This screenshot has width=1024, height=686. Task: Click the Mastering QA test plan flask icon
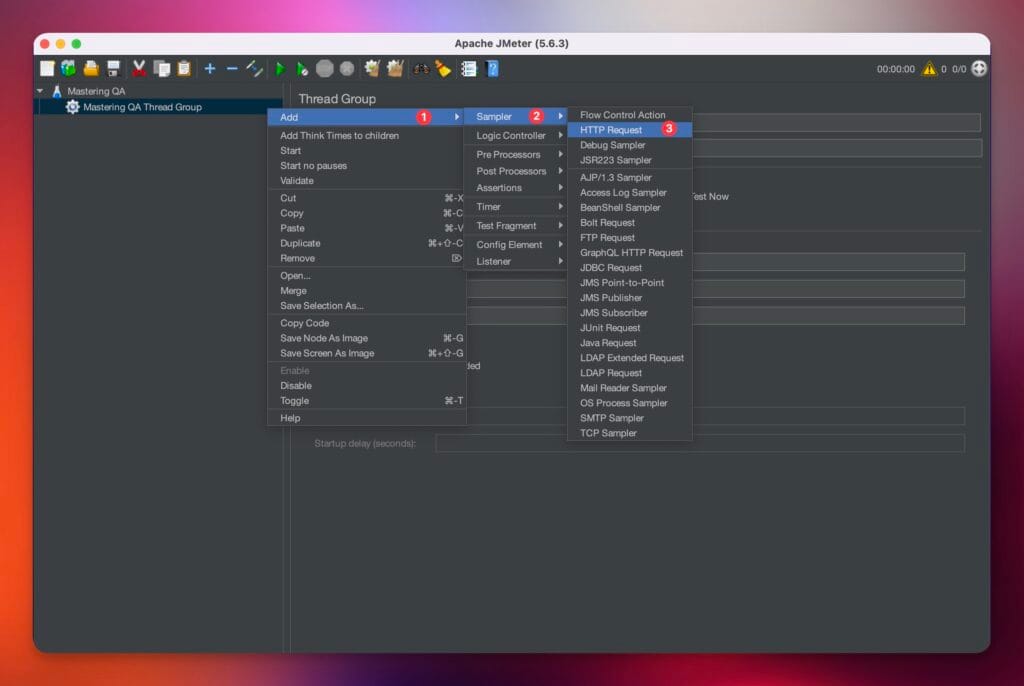pyautogui.click(x=57, y=91)
